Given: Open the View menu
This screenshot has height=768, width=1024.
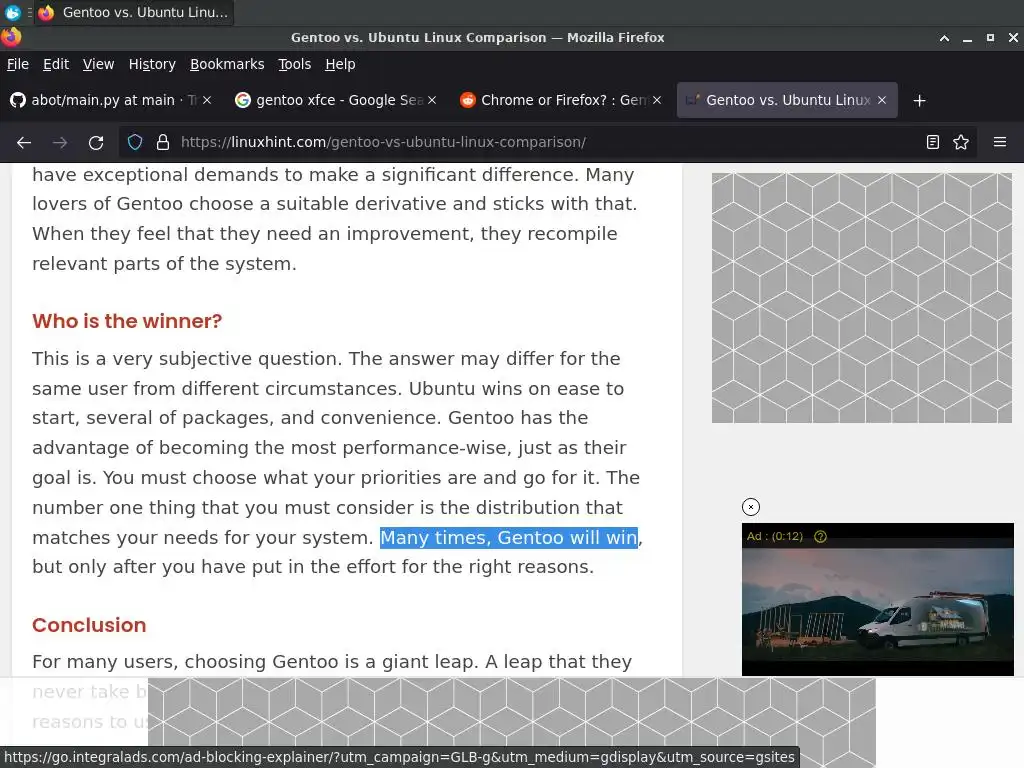Looking at the screenshot, I should (99, 64).
